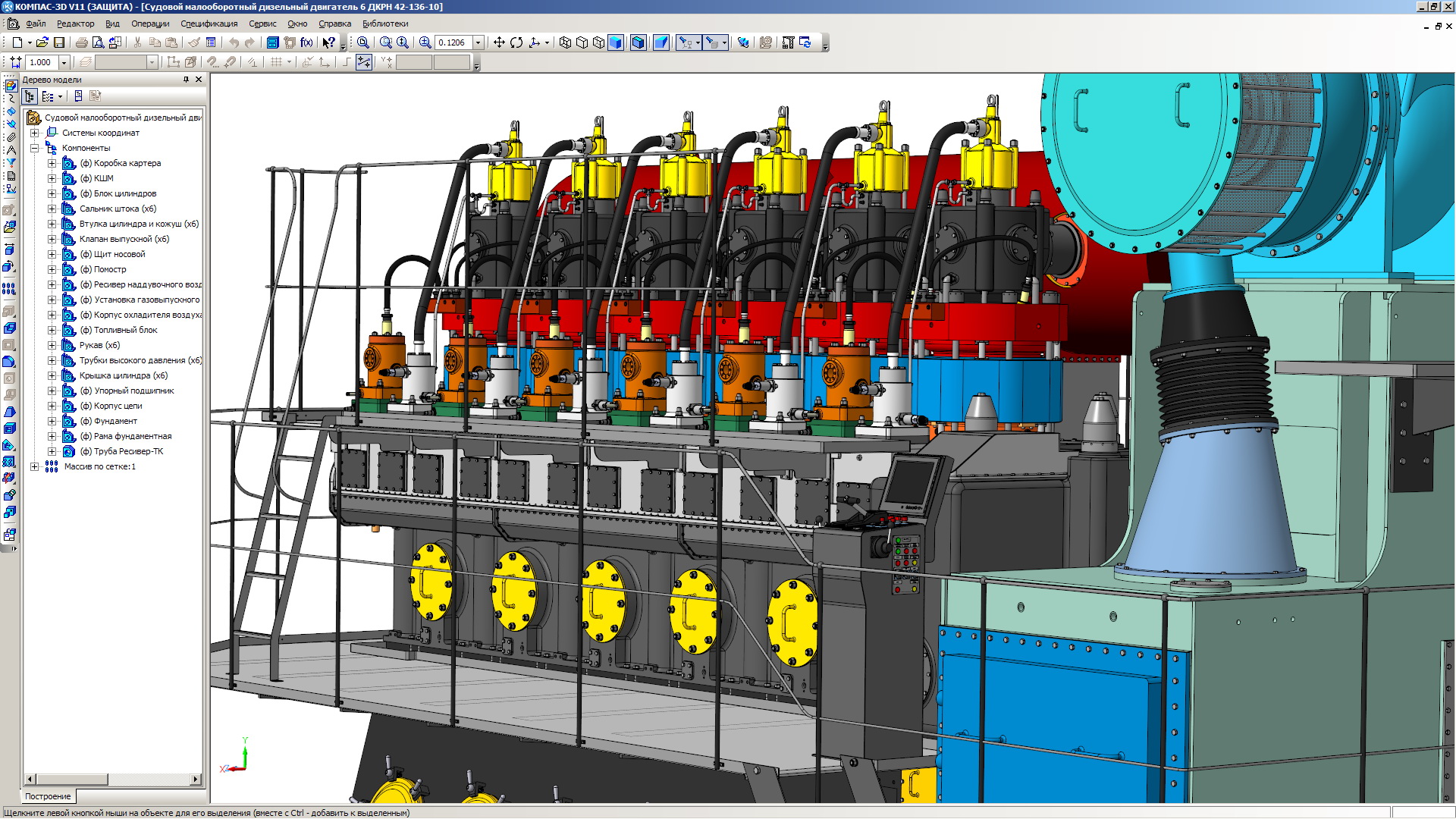
Task: Expand the Коробка картера tree node
Action: click(x=52, y=163)
